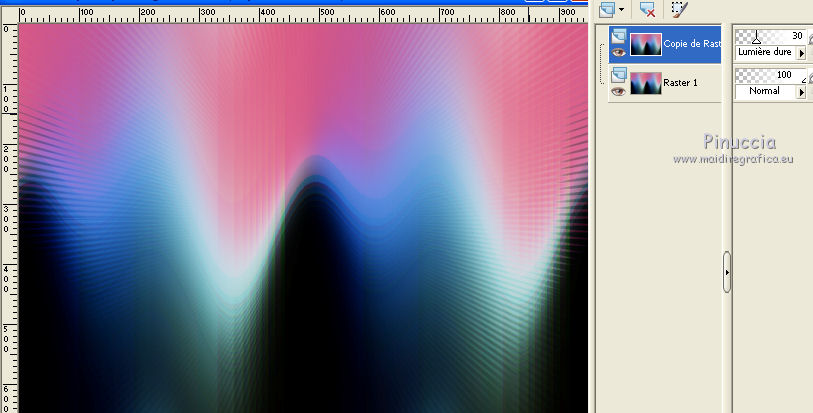Click Raster 1 layer thumbnail
This screenshot has width=813, height=413.
tap(646, 83)
